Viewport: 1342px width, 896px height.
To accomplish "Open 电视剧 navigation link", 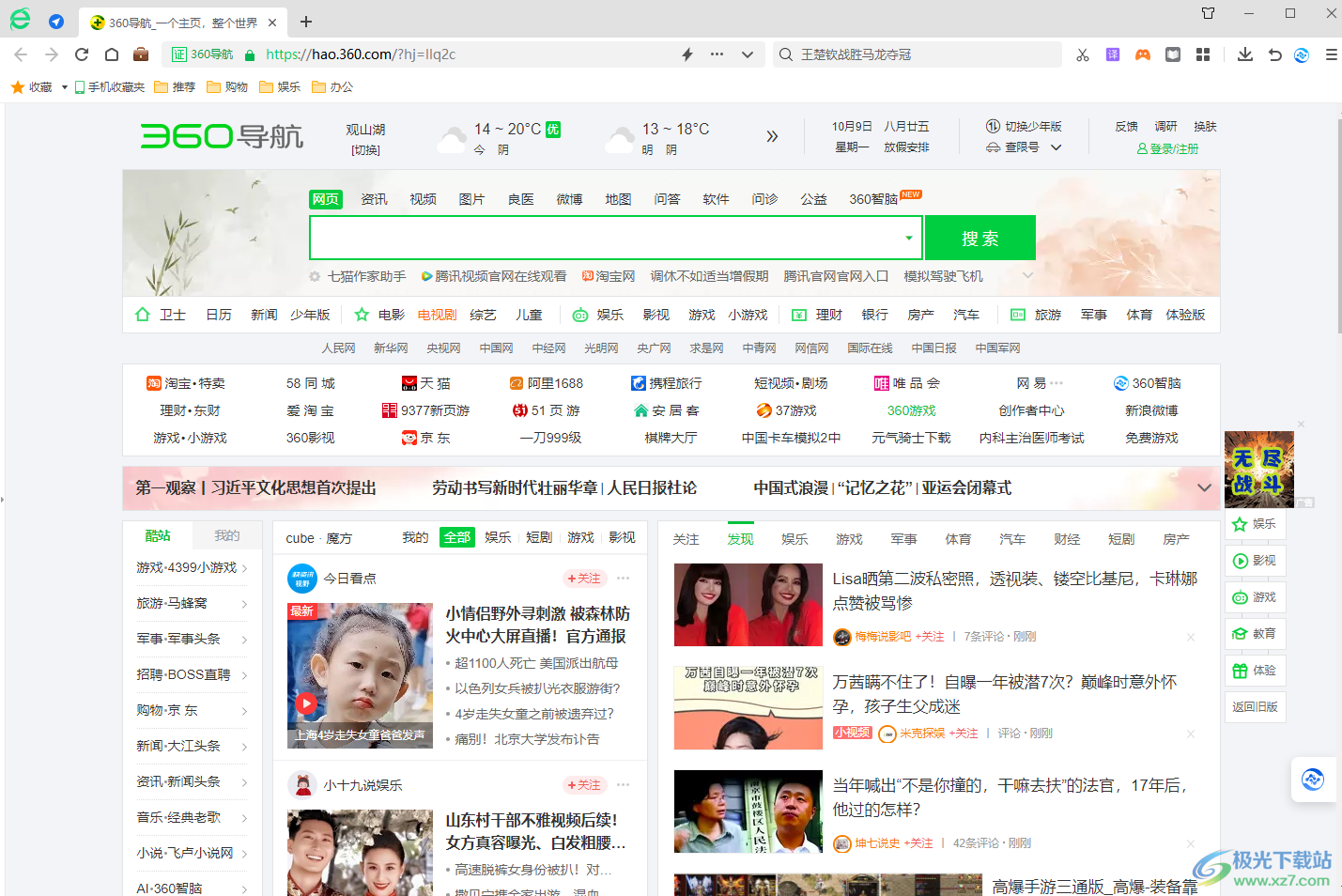I will click(438, 315).
